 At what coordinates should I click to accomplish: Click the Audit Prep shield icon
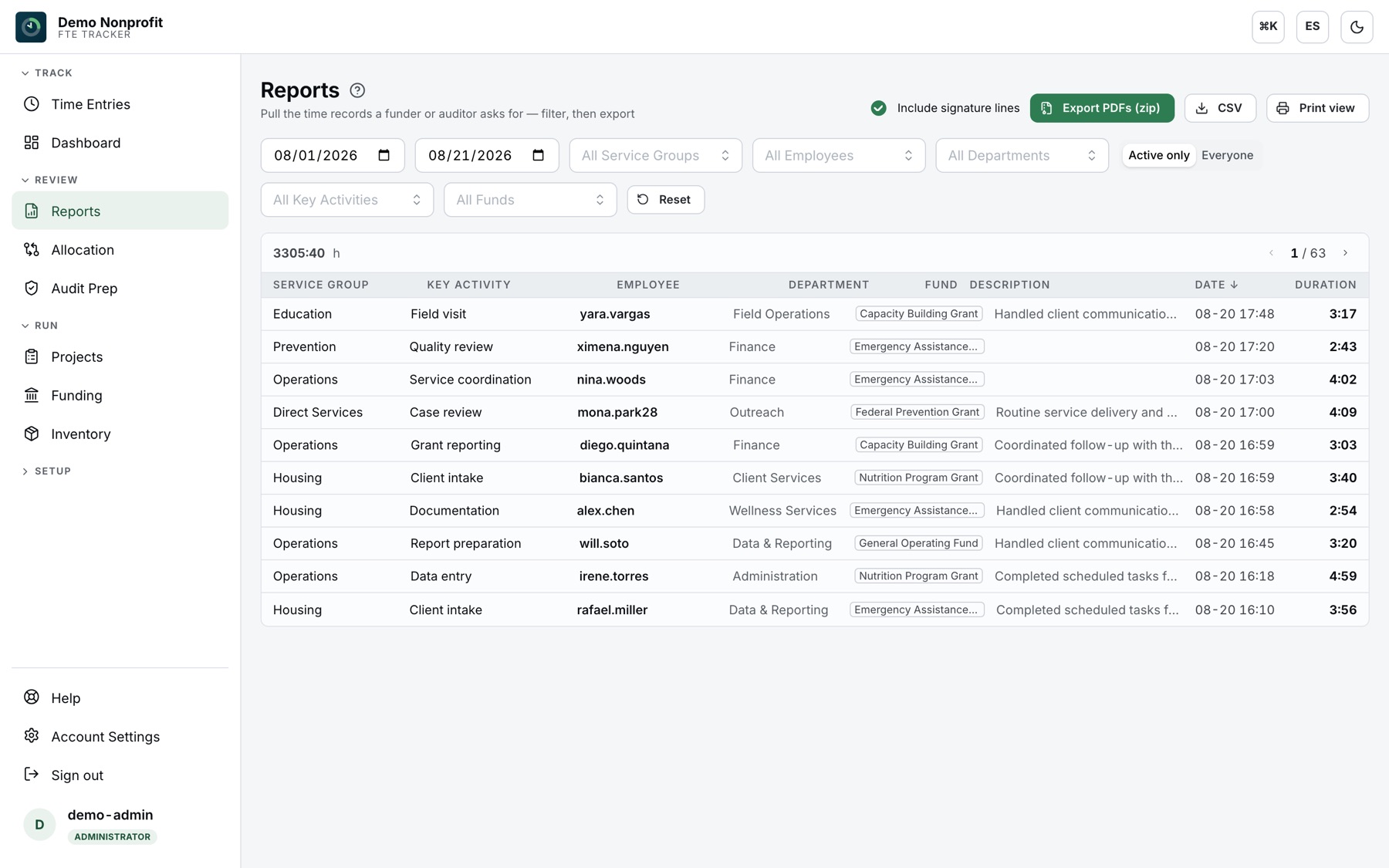(32, 288)
